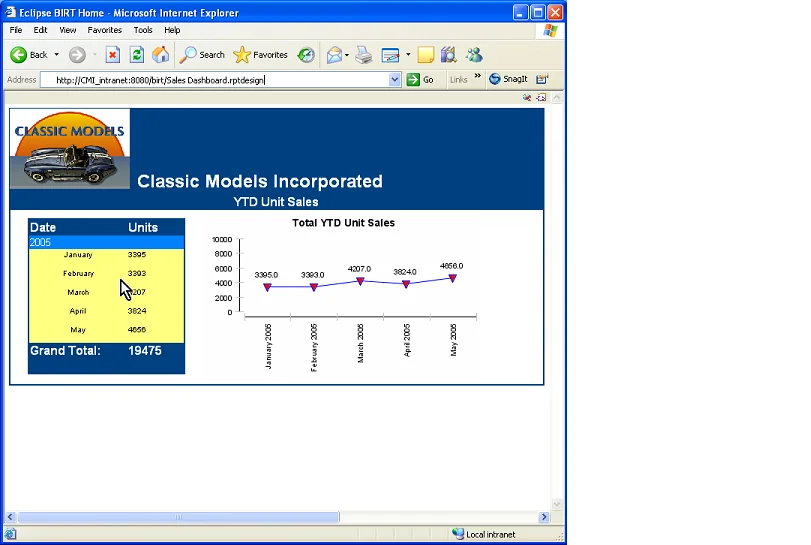
Task: Click the SnagIt toolbar button
Action: [508, 79]
